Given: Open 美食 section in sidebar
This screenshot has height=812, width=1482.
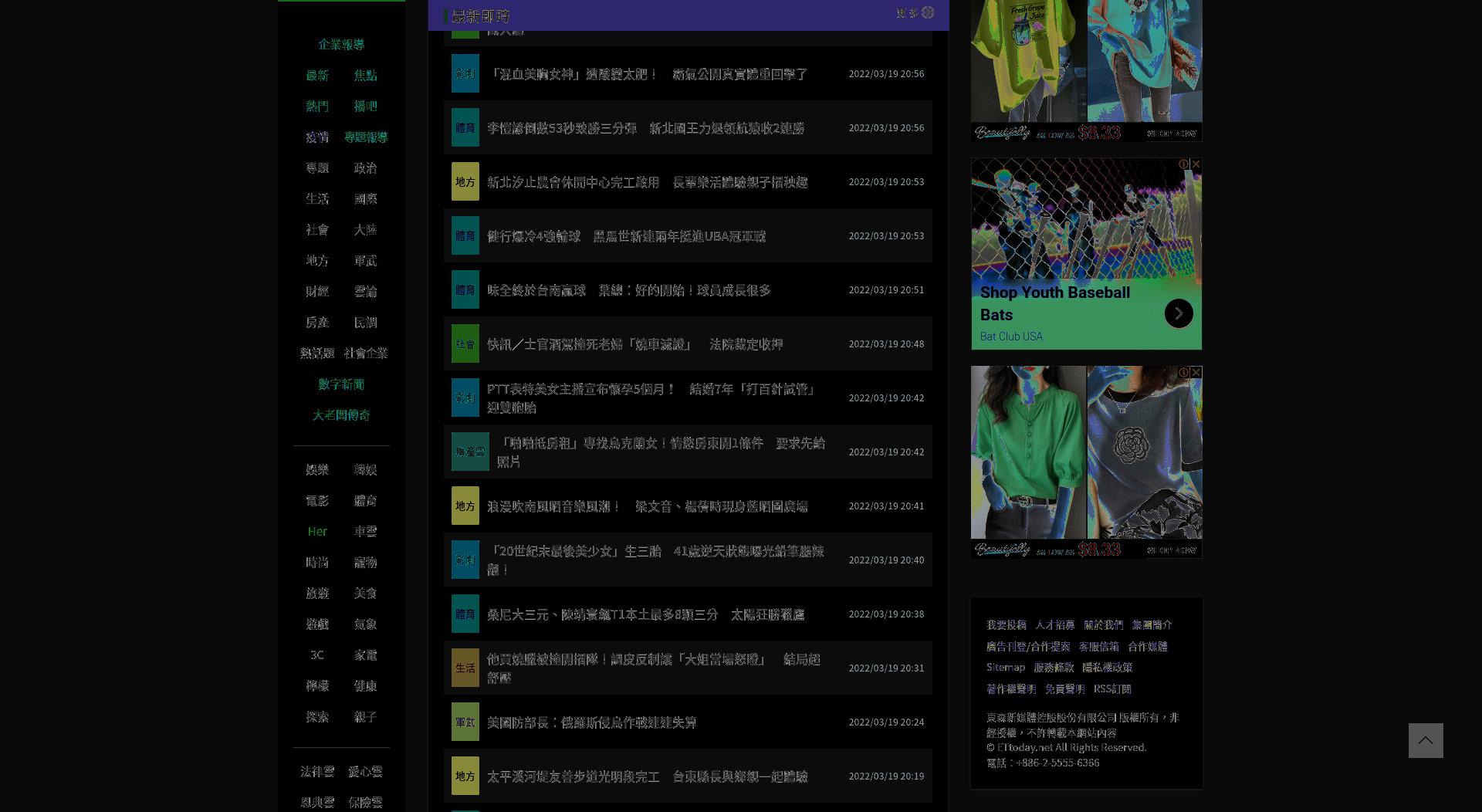Looking at the screenshot, I should [365, 593].
